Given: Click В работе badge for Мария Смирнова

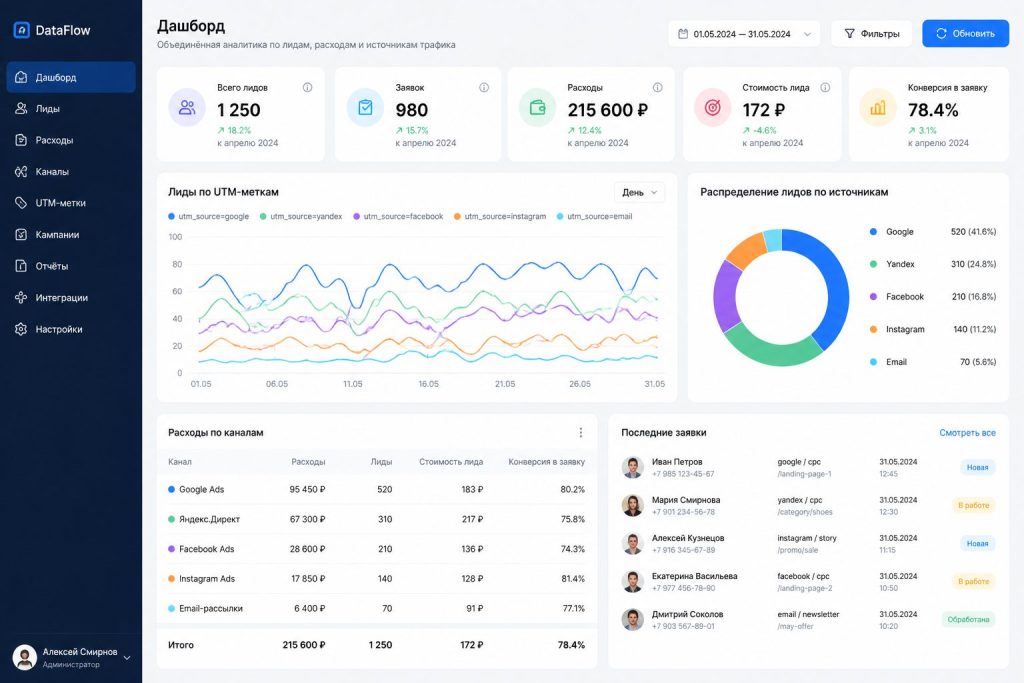Looking at the screenshot, I should 973,505.
